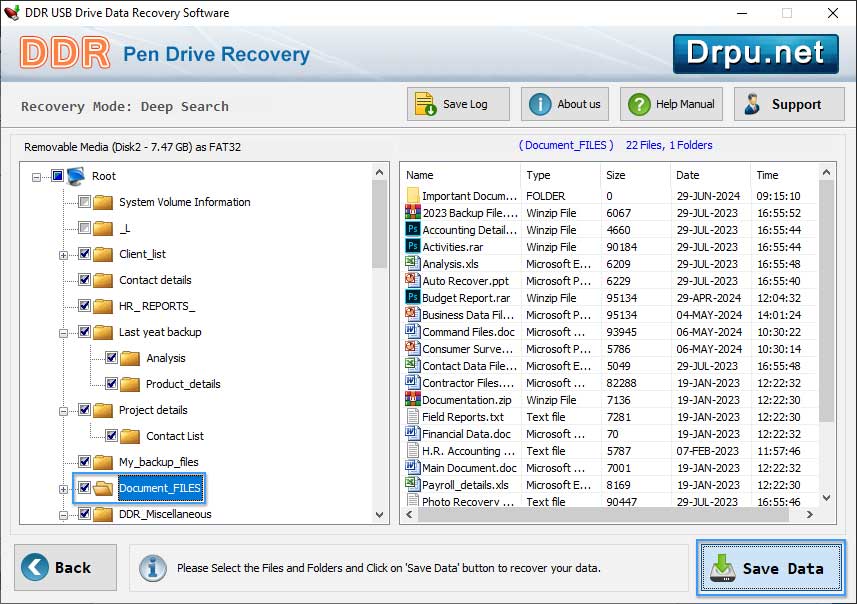Check the _L folder checkbox
This screenshot has width=857, height=604.
coord(84,227)
